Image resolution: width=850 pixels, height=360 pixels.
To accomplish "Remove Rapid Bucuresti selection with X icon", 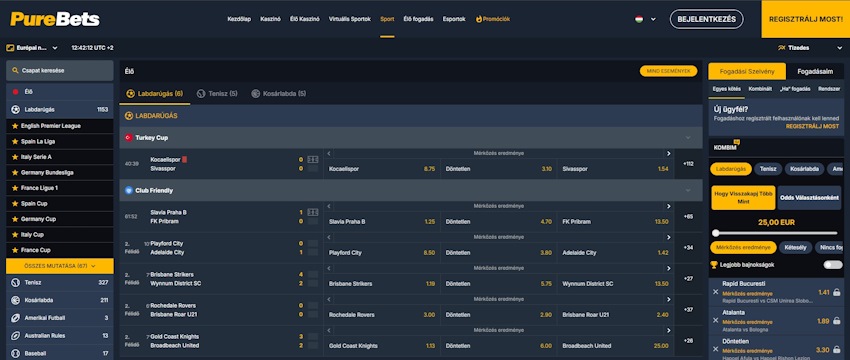I will click(716, 292).
